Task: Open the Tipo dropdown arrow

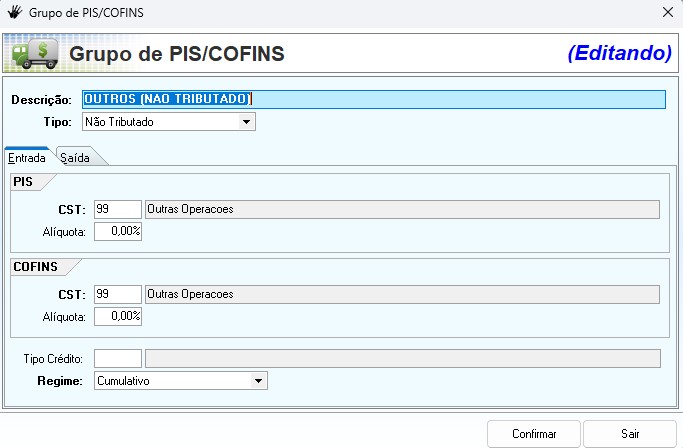Action: 247,123
